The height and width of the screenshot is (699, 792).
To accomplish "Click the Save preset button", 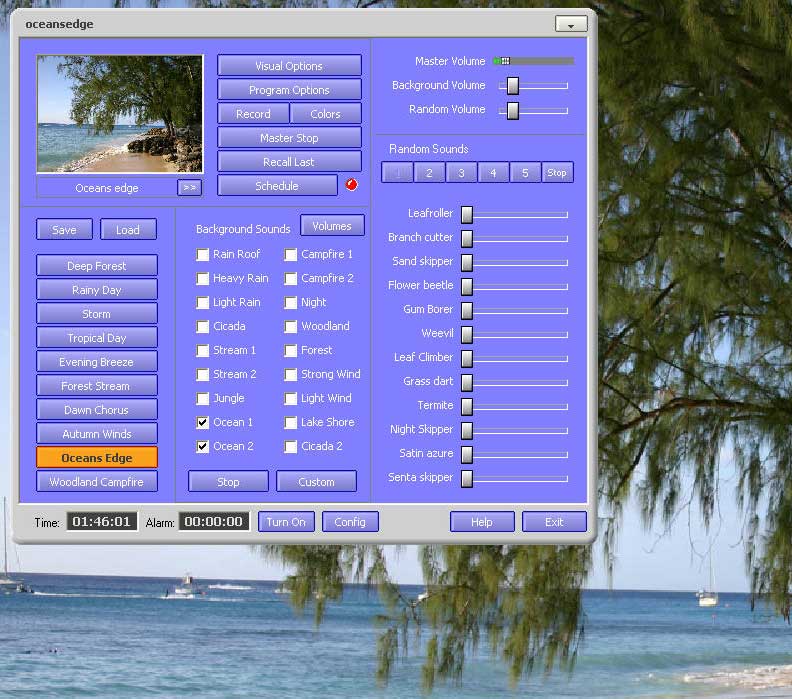I will 64,230.
